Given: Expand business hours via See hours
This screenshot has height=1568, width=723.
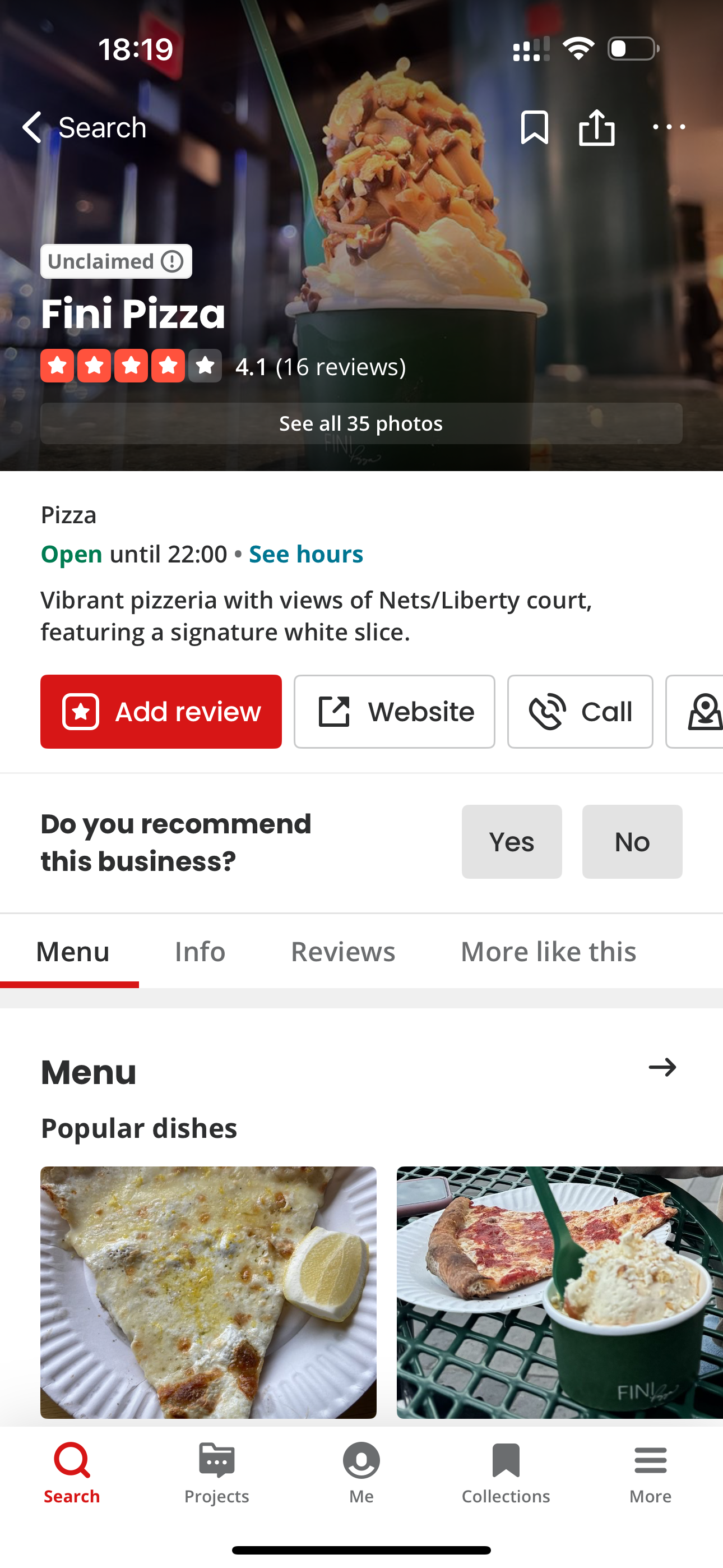Looking at the screenshot, I should [305, 554].
